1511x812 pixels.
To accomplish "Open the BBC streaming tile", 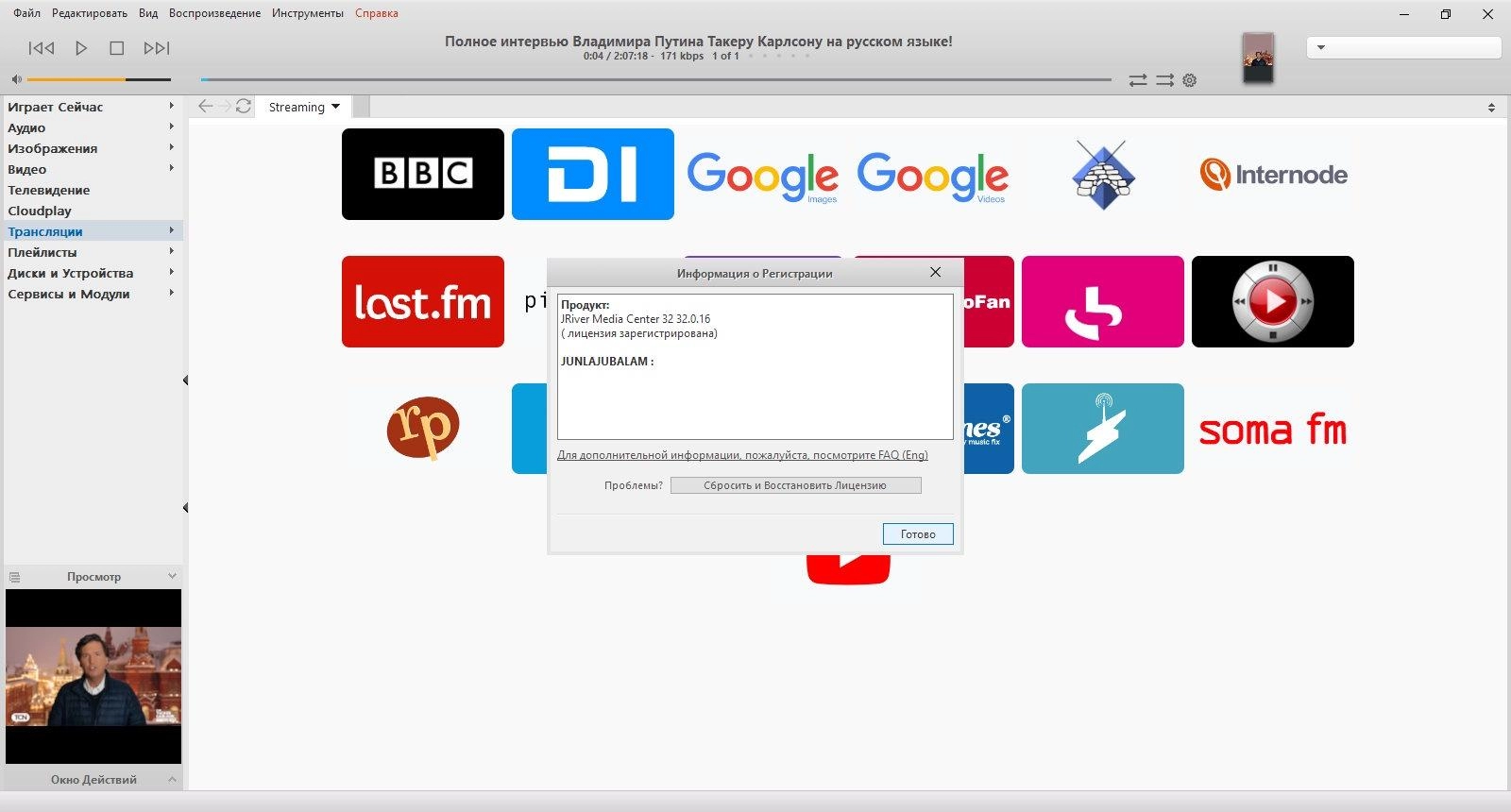I will pyautogui.click(x=423, y=174).
